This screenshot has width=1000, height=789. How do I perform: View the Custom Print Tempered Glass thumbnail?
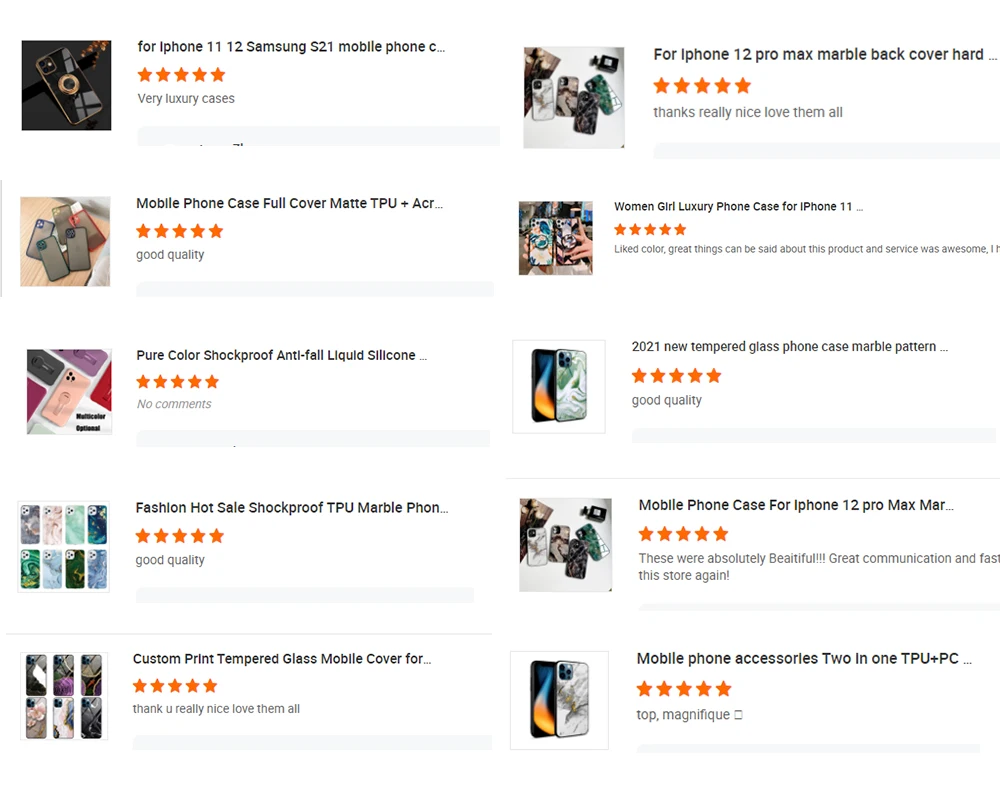(x=64, y=696)
